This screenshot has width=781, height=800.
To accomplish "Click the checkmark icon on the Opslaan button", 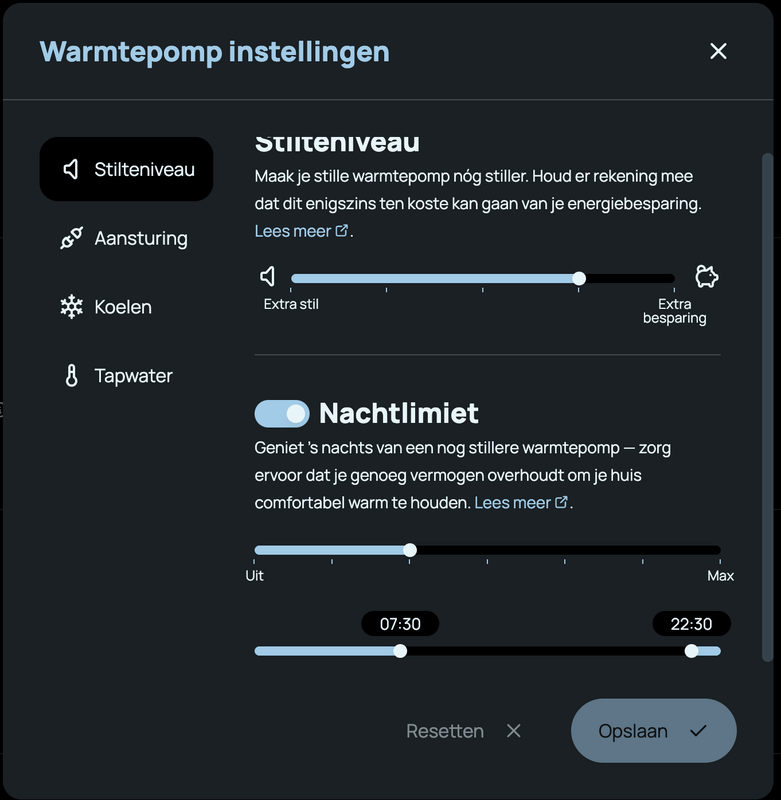I will (698, 731).
